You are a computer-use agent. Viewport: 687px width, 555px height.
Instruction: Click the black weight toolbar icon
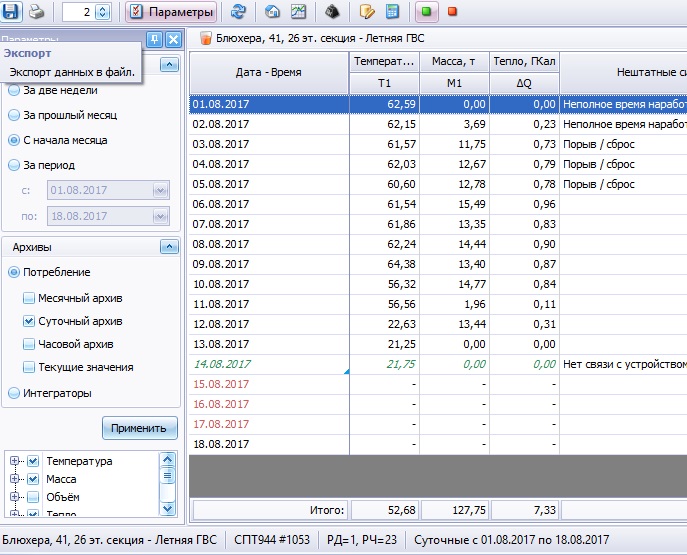[x=332, y=12]
